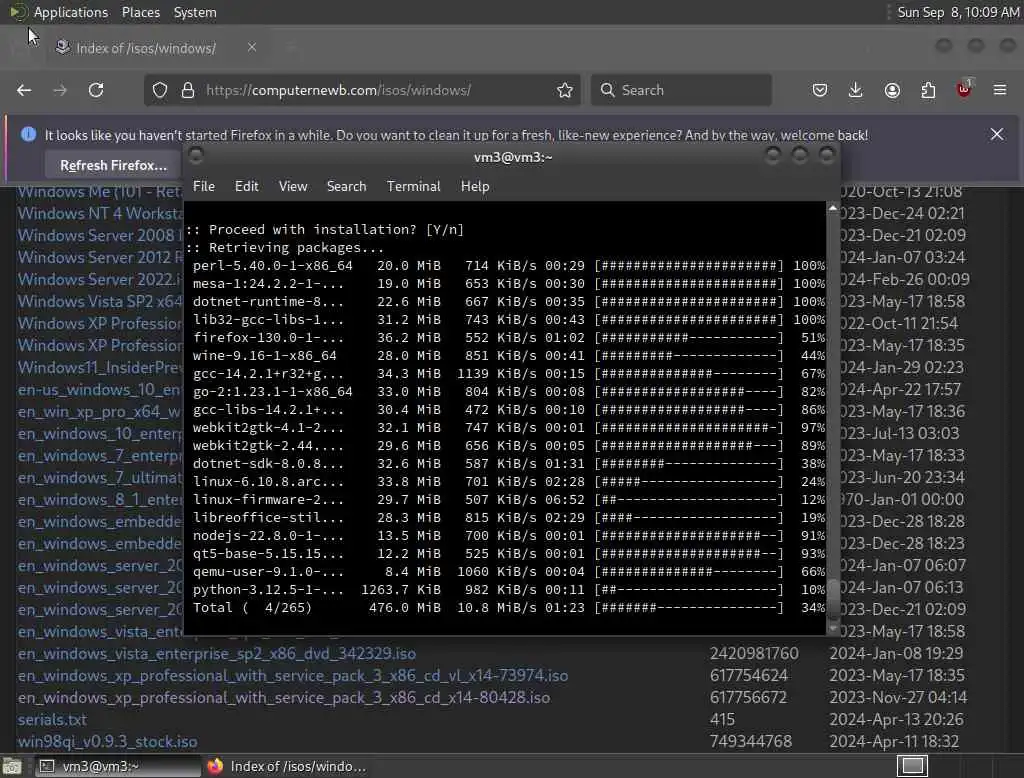Click the Applications menu logo icon
Viewport: 1024px width, 778px height.
(x=18, y=12)
